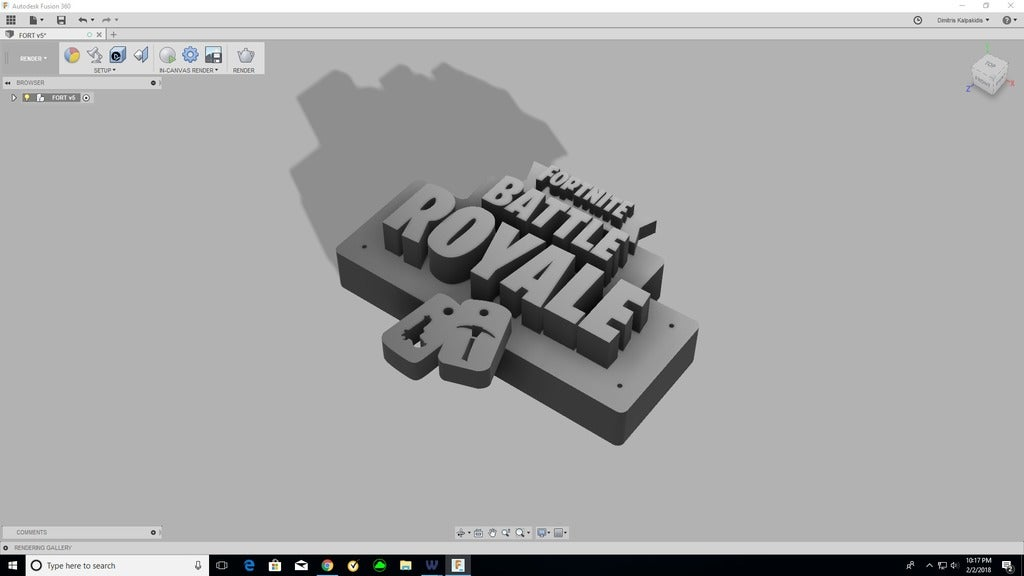1024x576 pixels.
Task: Activate the Orbit tool at bottom
Action: click(461, 532)
